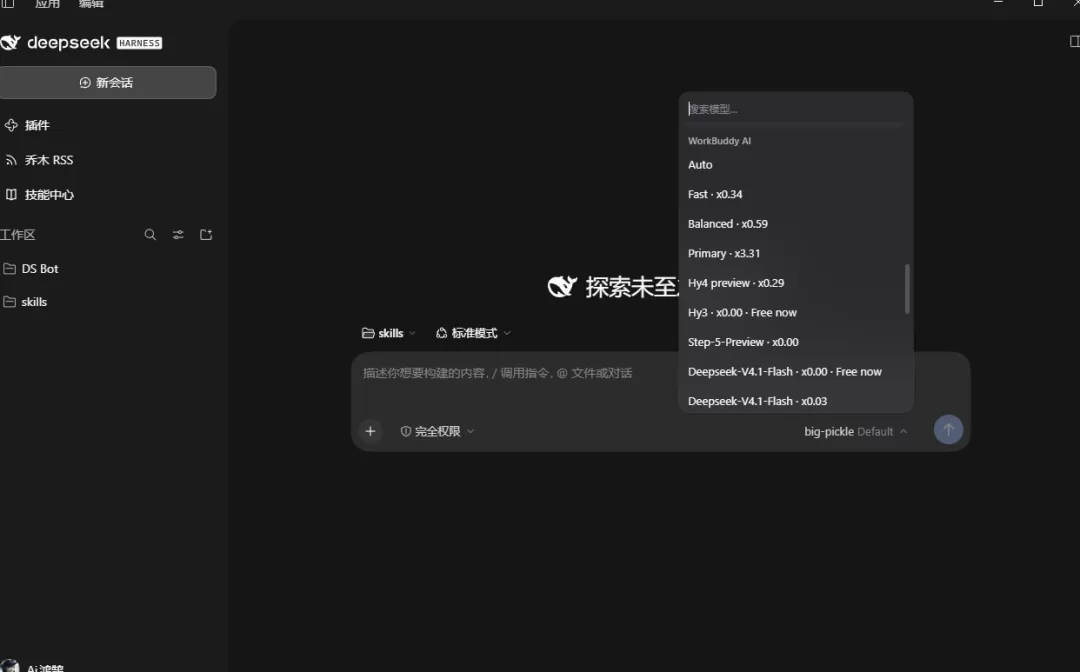Choose the Primary x3.31 model

point(796,253)
